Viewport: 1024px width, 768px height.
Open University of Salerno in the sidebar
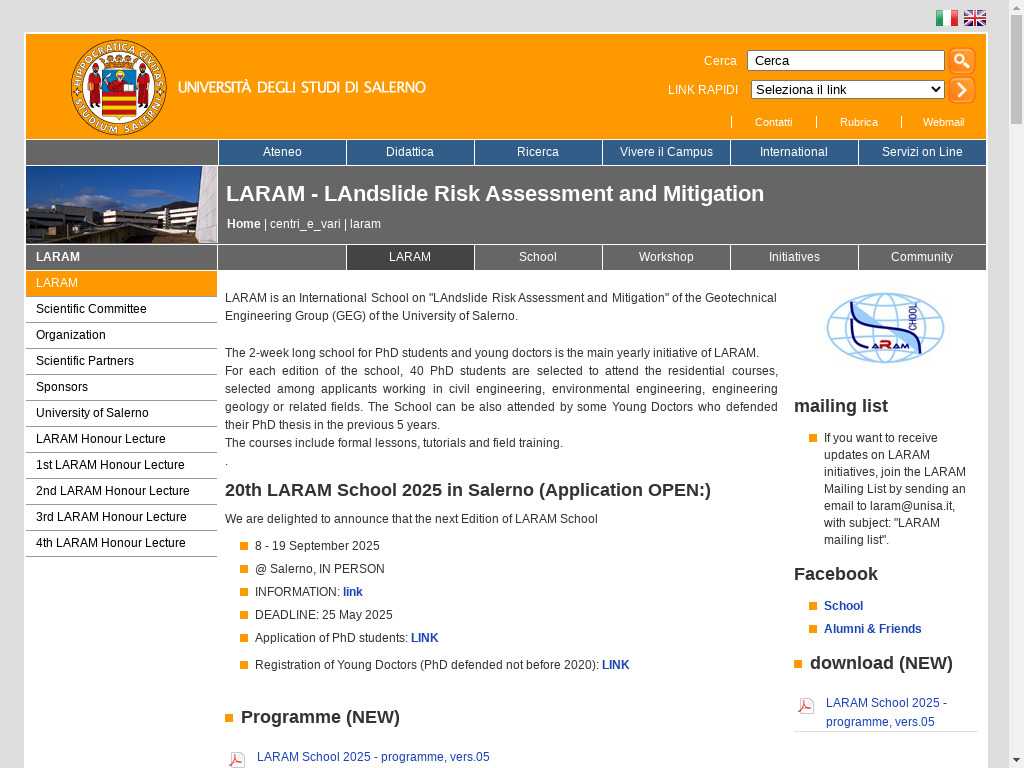(x=121, y=413)
